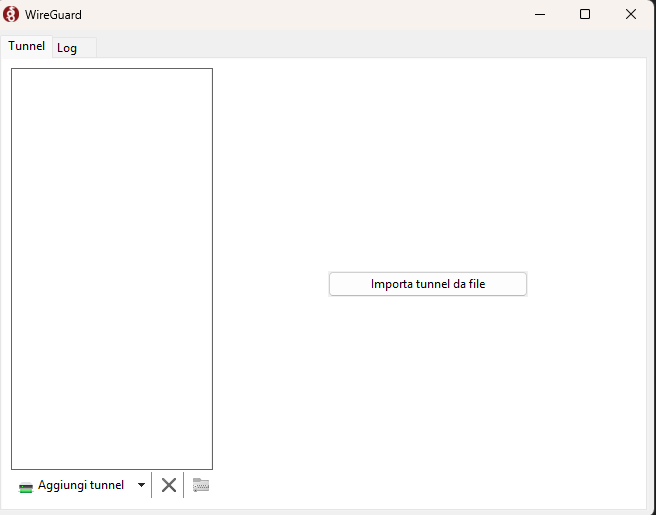Click the green network adapter icon
The image size is (656, 515).
pyautogui.click(x=26, y=486)
